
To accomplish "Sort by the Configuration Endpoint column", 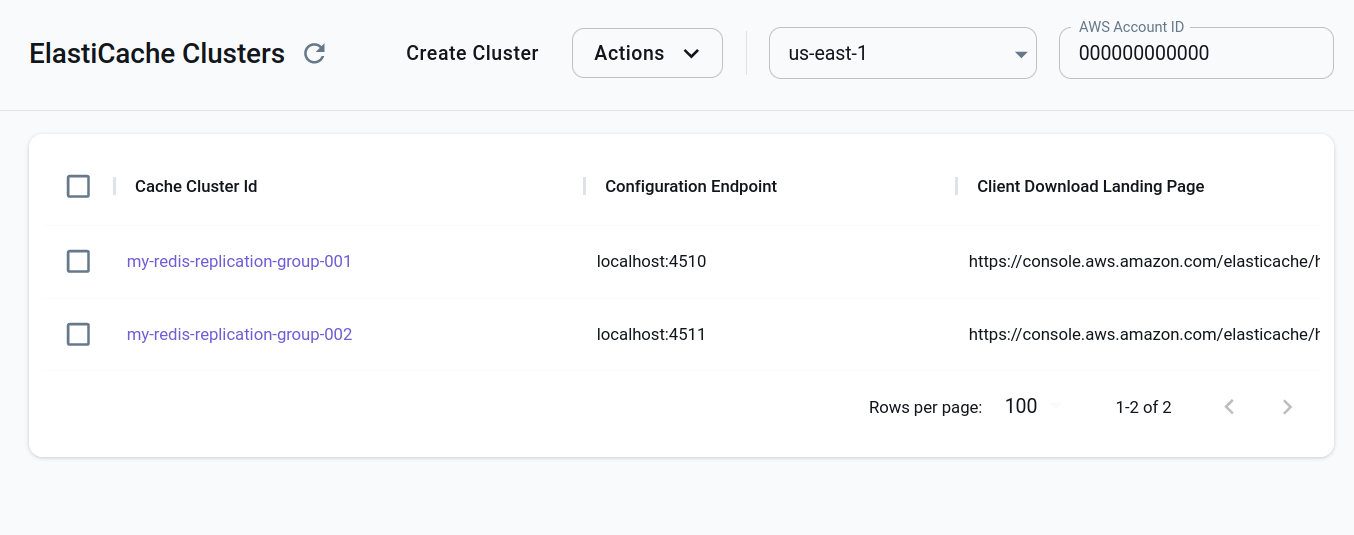I will [690, 186].
